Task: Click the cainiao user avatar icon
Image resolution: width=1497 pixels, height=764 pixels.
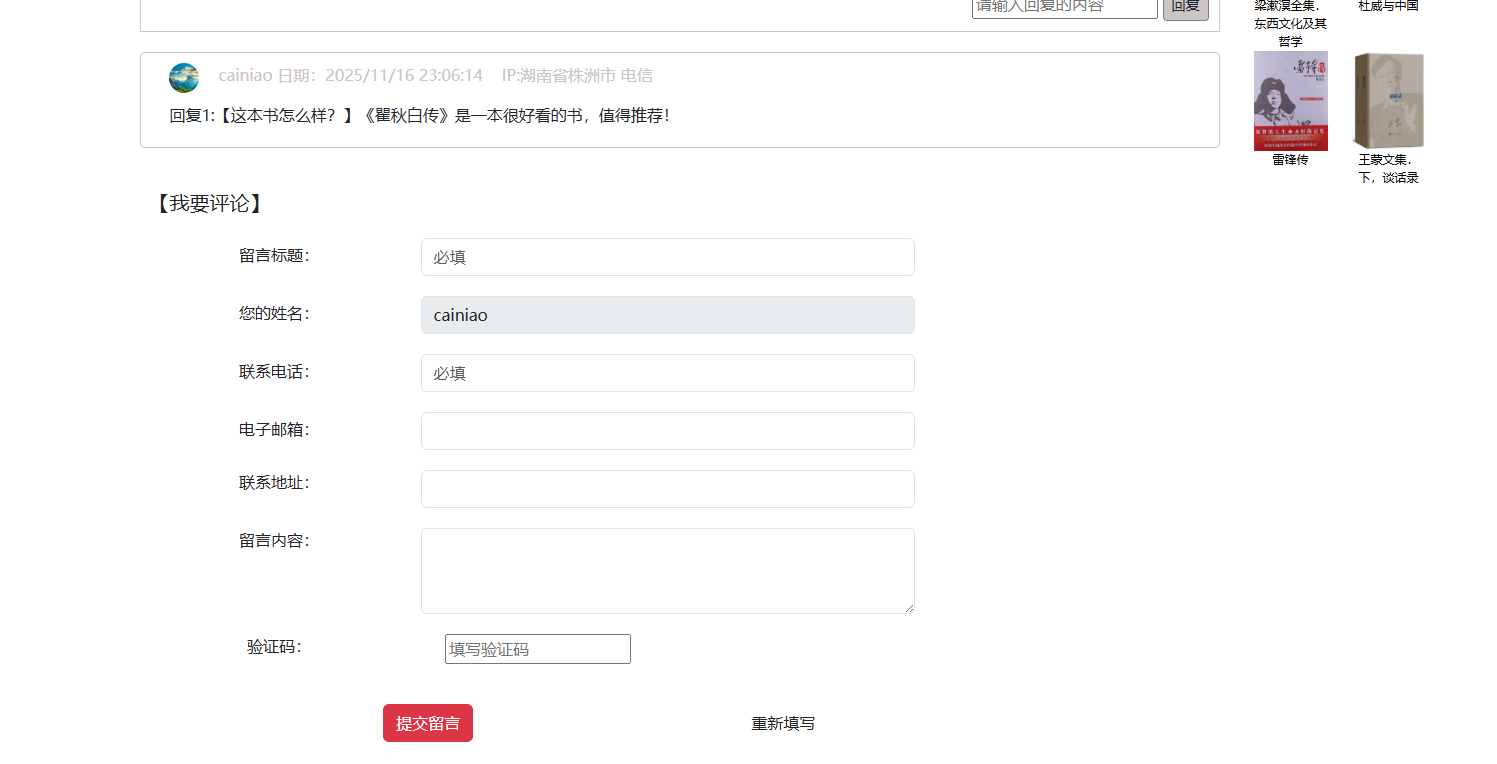Action: pyautogui.click(x=184, y=78)
